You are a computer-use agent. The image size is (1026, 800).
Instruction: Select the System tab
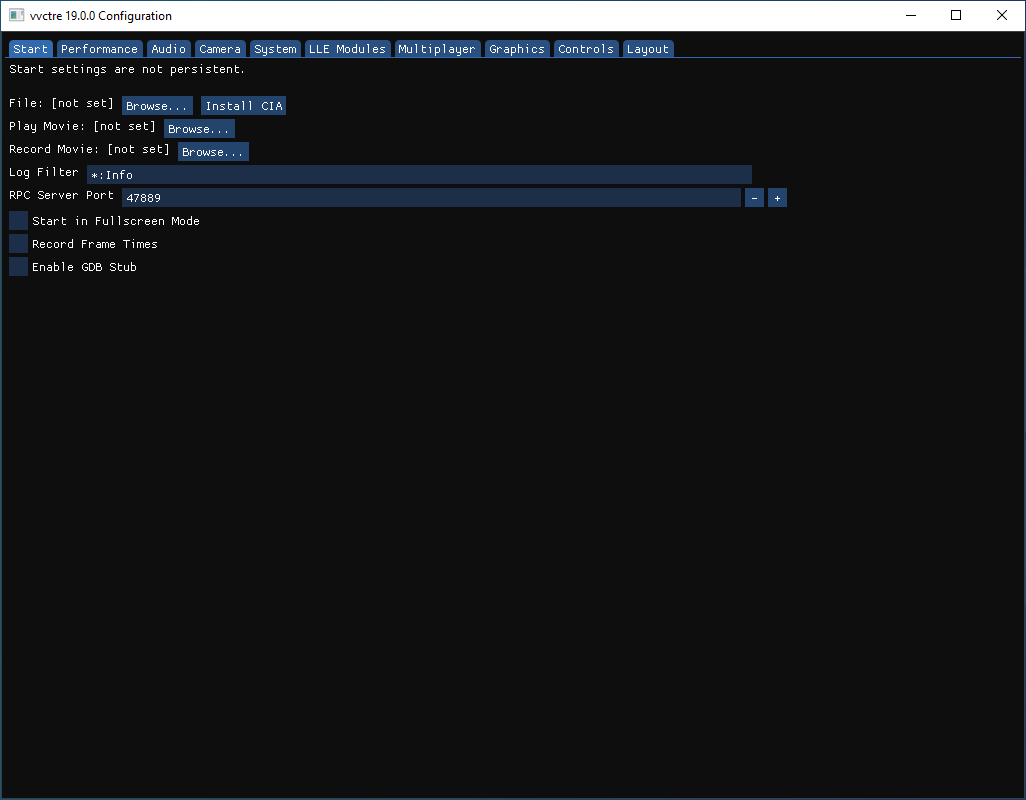275,49
